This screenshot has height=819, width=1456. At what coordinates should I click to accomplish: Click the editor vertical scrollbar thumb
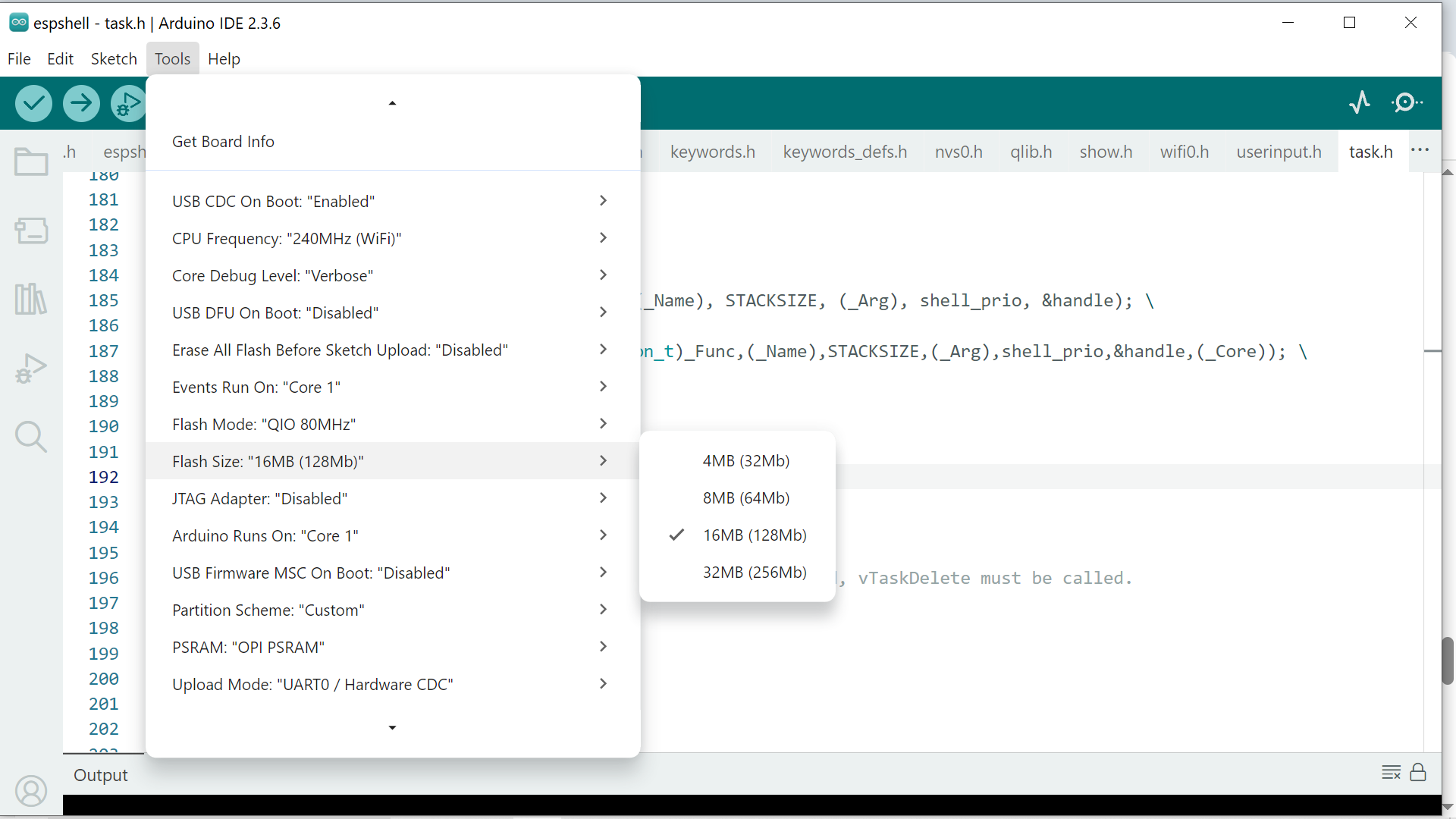[1448, 661]
